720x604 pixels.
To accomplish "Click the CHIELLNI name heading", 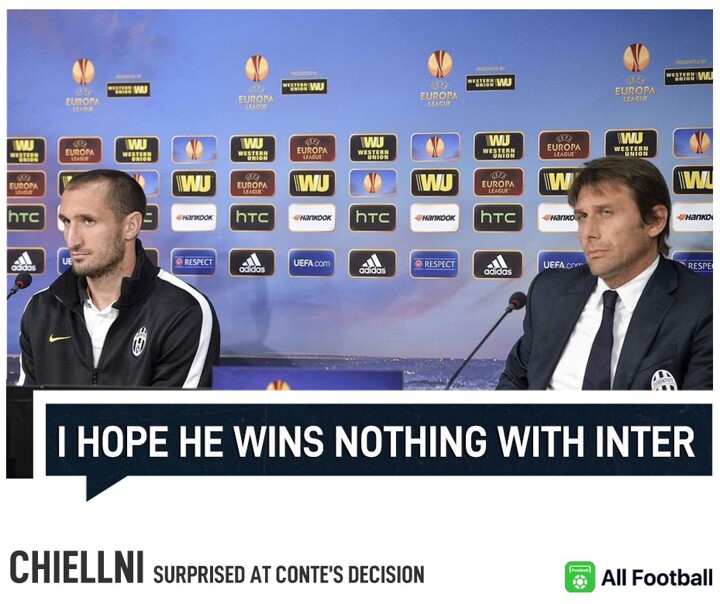I will point(77,568).
